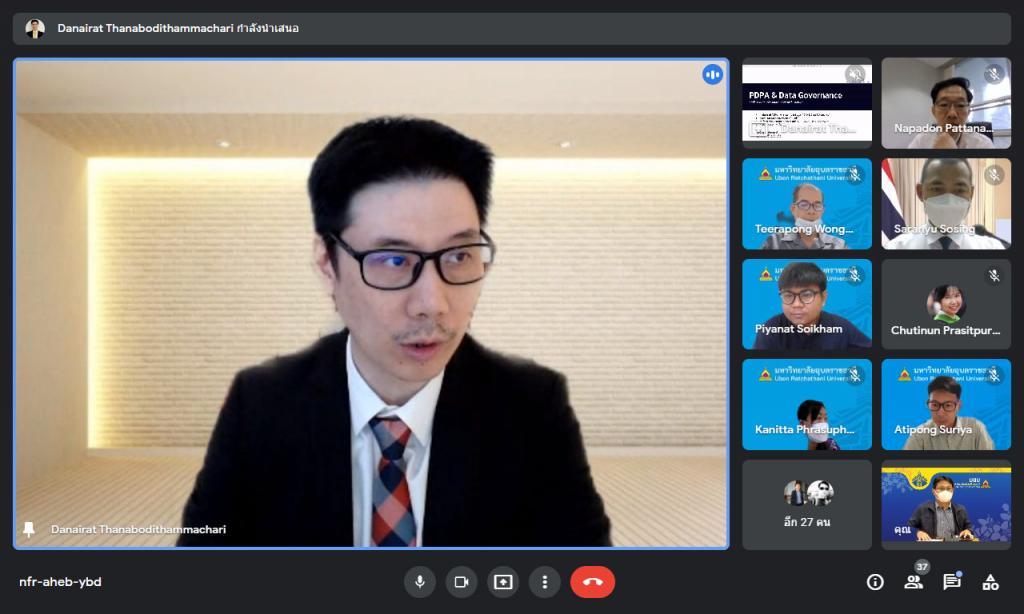Open the meeting details info icon

[x=875, y=582]
